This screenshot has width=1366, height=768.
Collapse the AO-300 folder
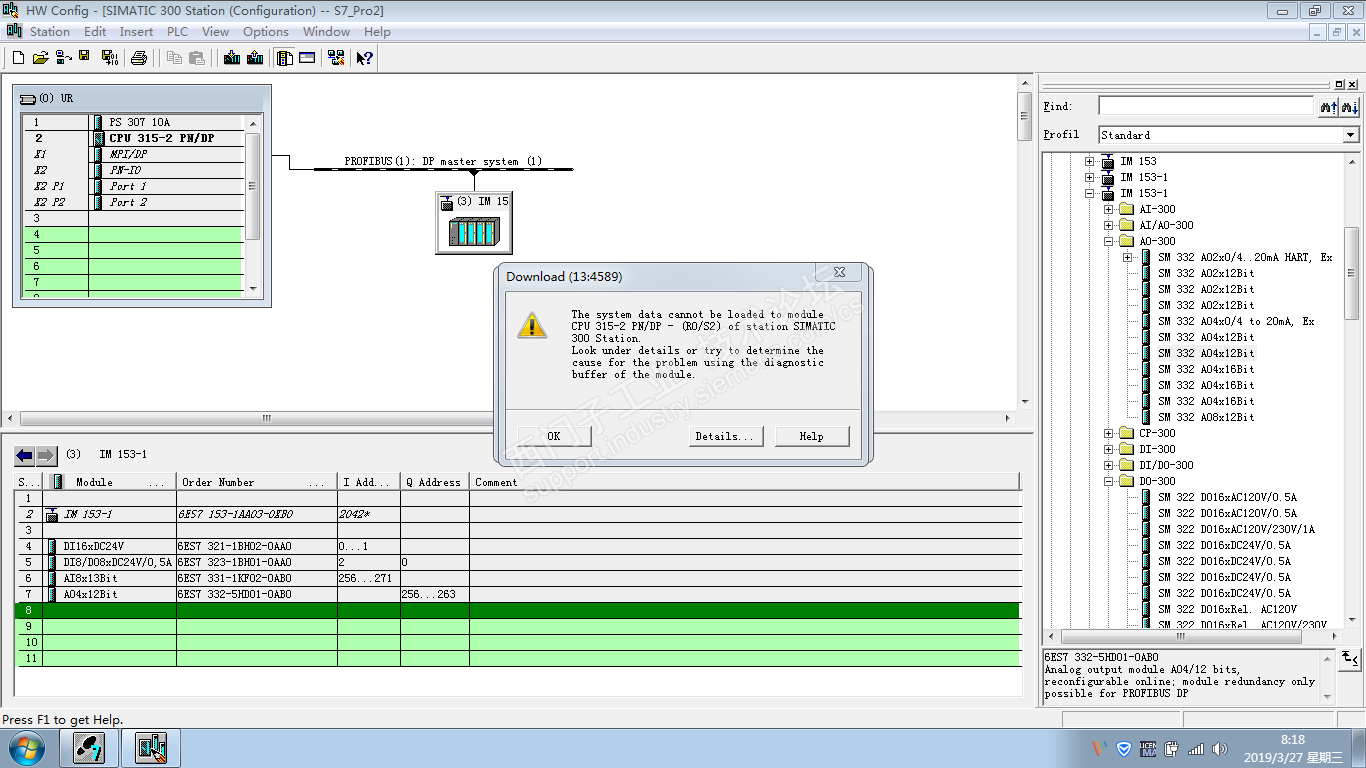[x=1108, y=241]
